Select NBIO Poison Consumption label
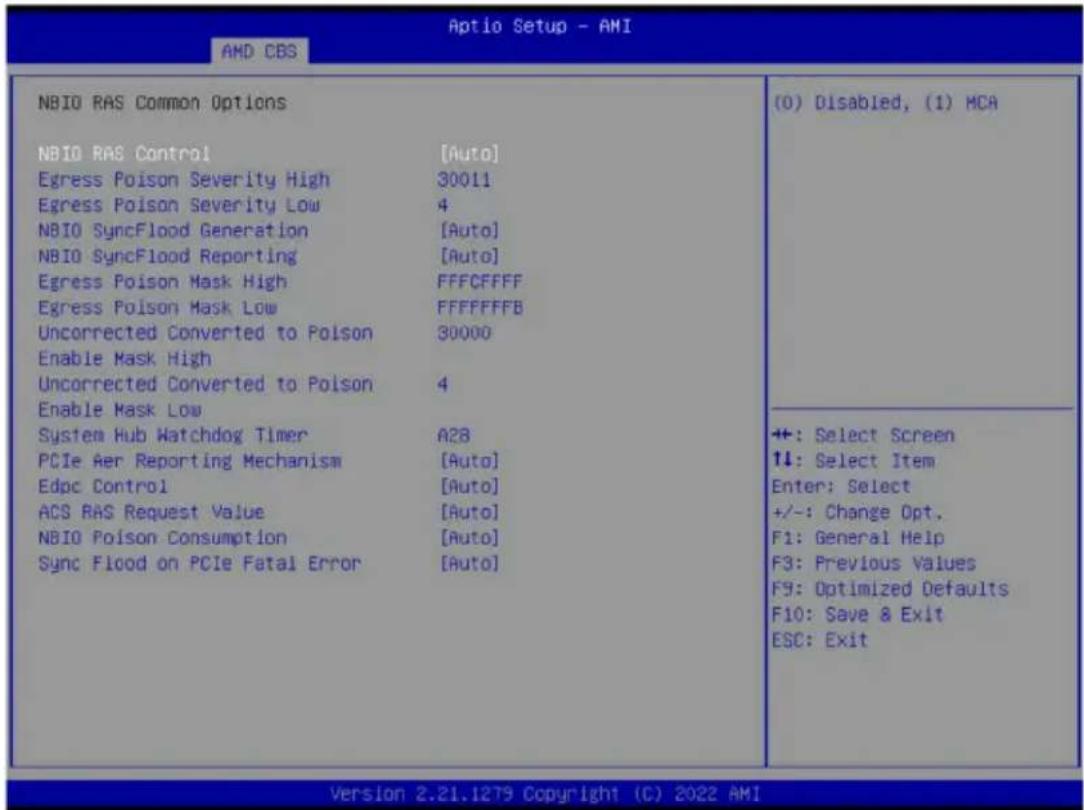The width and height of the screenshot is (1084, 810). 162,538
